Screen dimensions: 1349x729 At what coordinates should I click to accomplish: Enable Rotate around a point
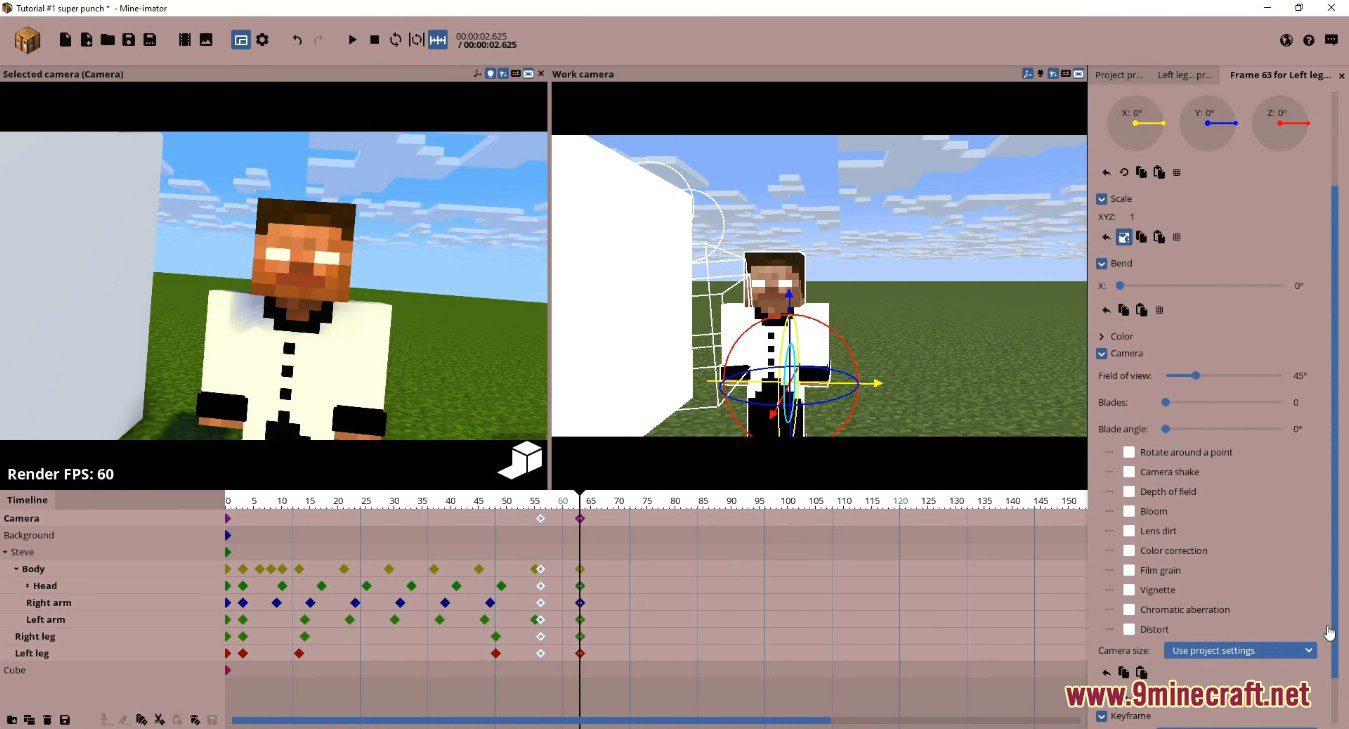(x=1129, y=452)
